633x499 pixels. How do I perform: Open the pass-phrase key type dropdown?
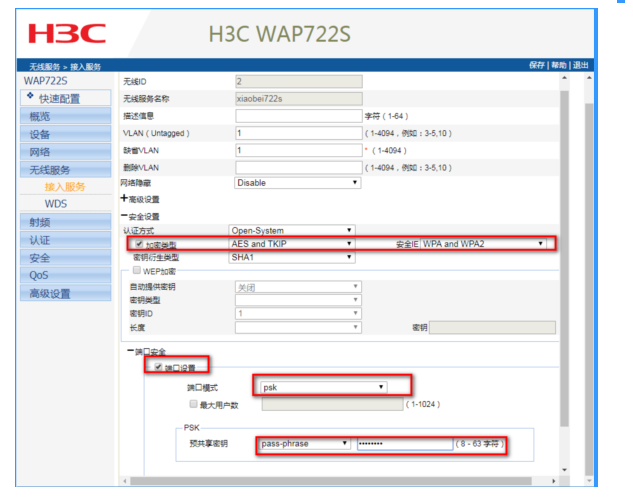pyautogui.click(x=304, y=444)
